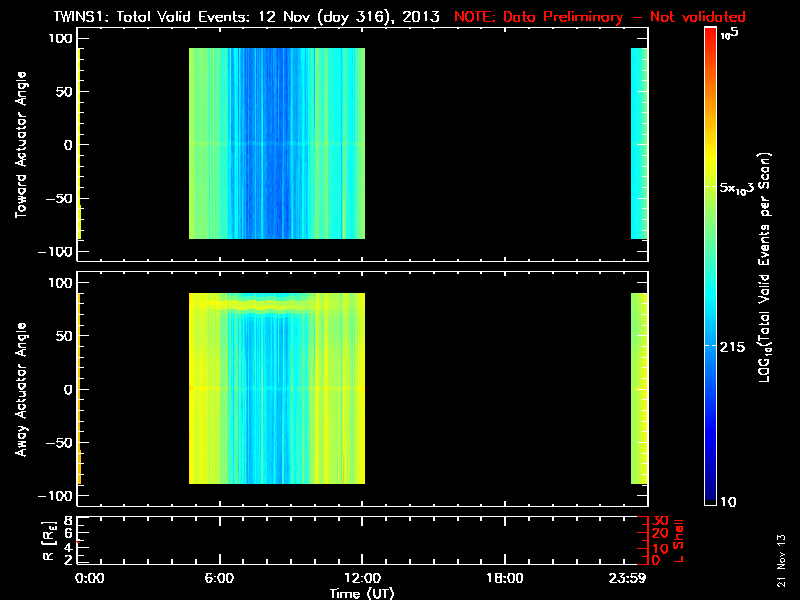
Task: Click the 'LOG10(Total Valid Events per Scan)' colorbar label
Action: pyautogui.click(x=765, y=267)
